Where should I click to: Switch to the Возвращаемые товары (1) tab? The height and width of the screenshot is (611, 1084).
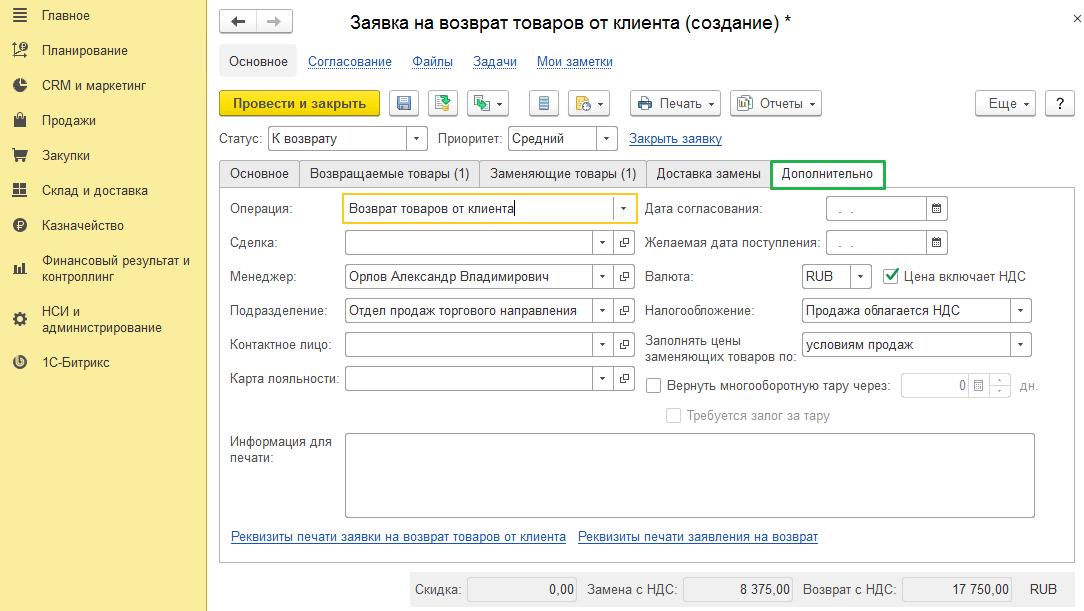coord(389,174)
